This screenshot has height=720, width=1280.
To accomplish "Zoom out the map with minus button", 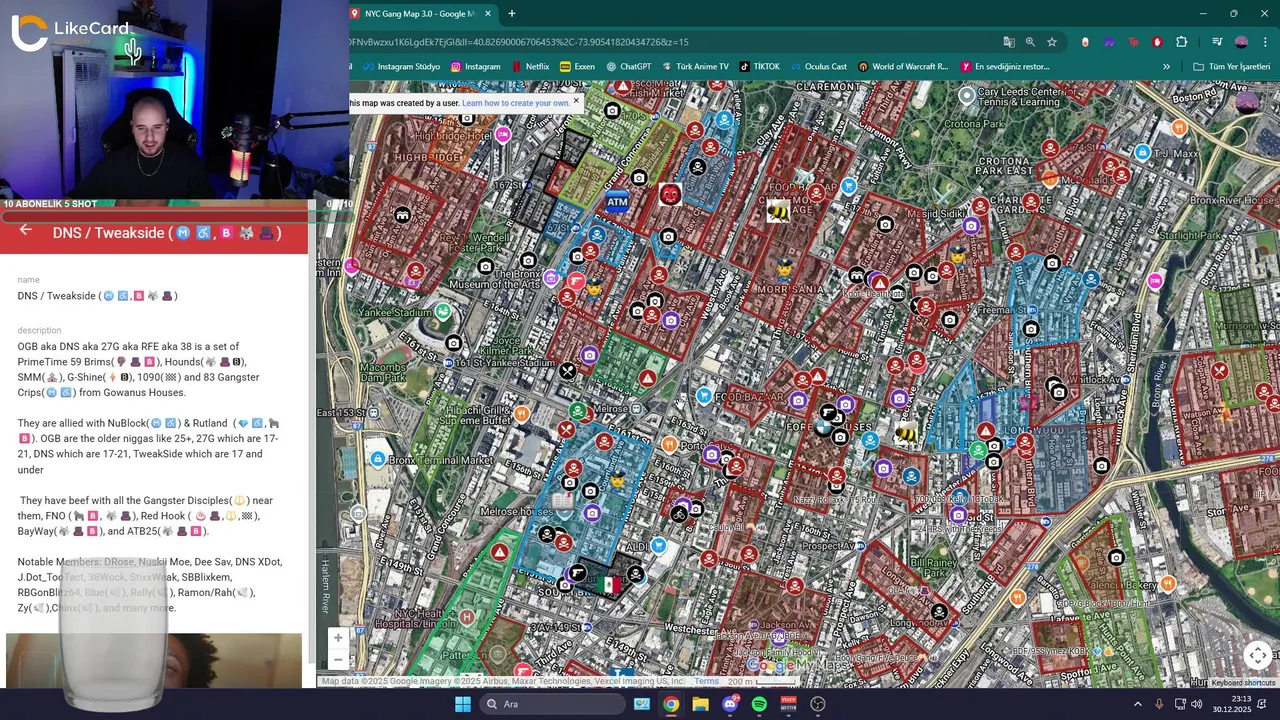I will point(338,659).
